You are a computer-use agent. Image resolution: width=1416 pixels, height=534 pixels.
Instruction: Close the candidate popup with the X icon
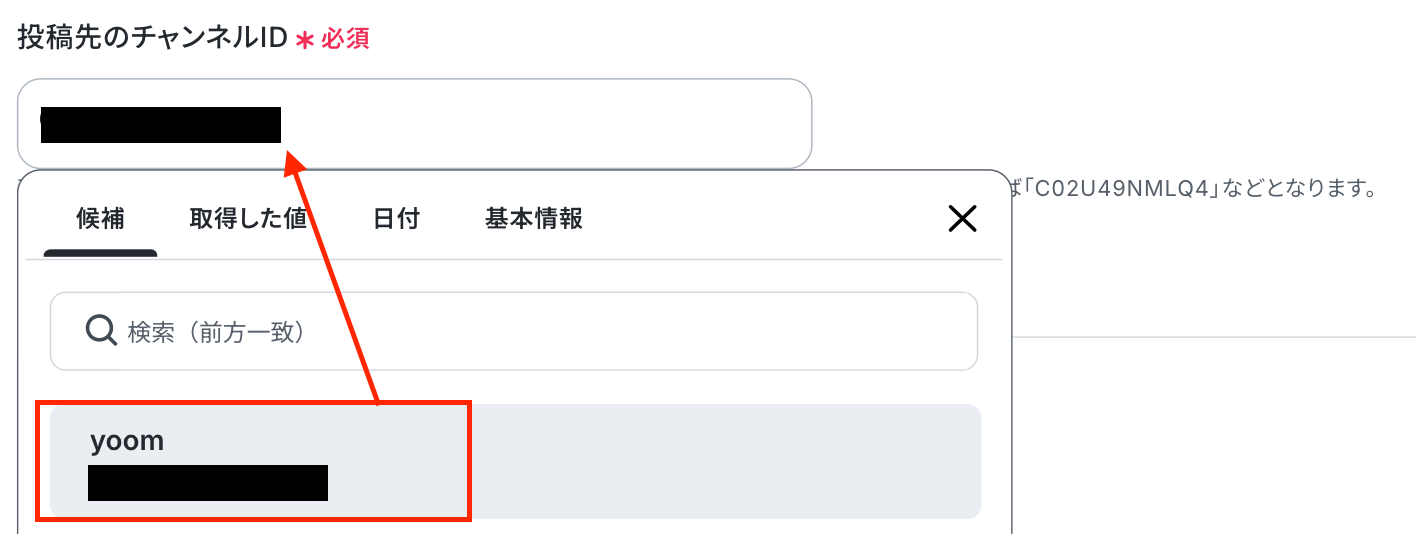pos(962,219)
